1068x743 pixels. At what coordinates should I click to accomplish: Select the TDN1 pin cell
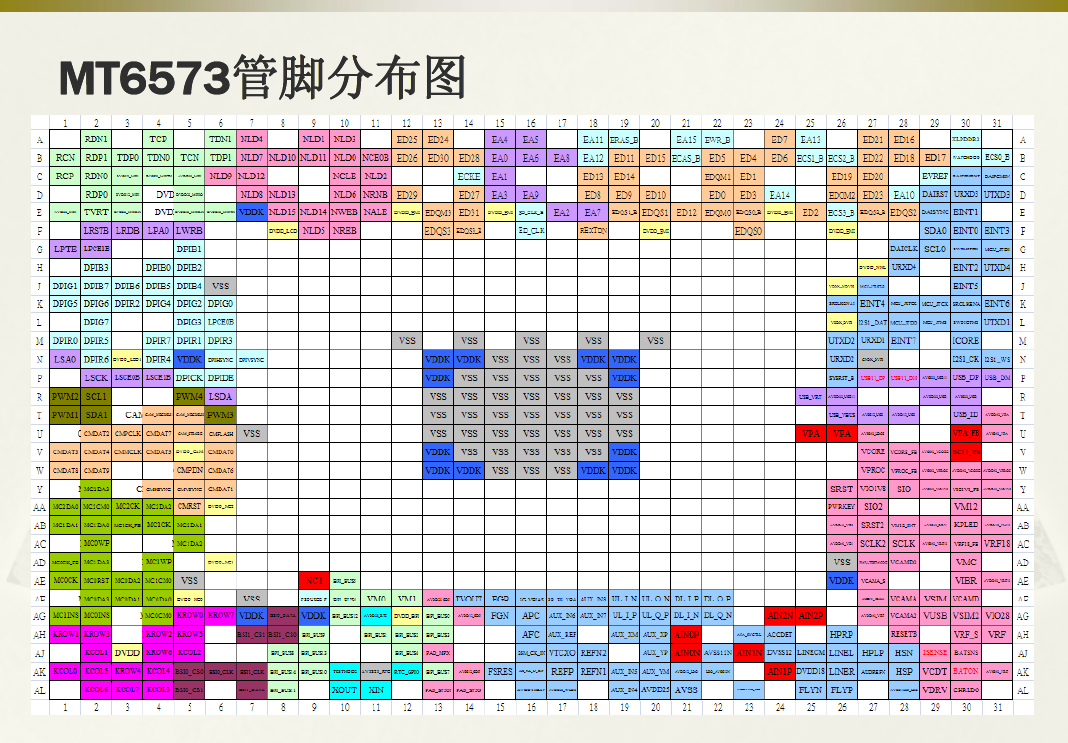pos(220,139)
